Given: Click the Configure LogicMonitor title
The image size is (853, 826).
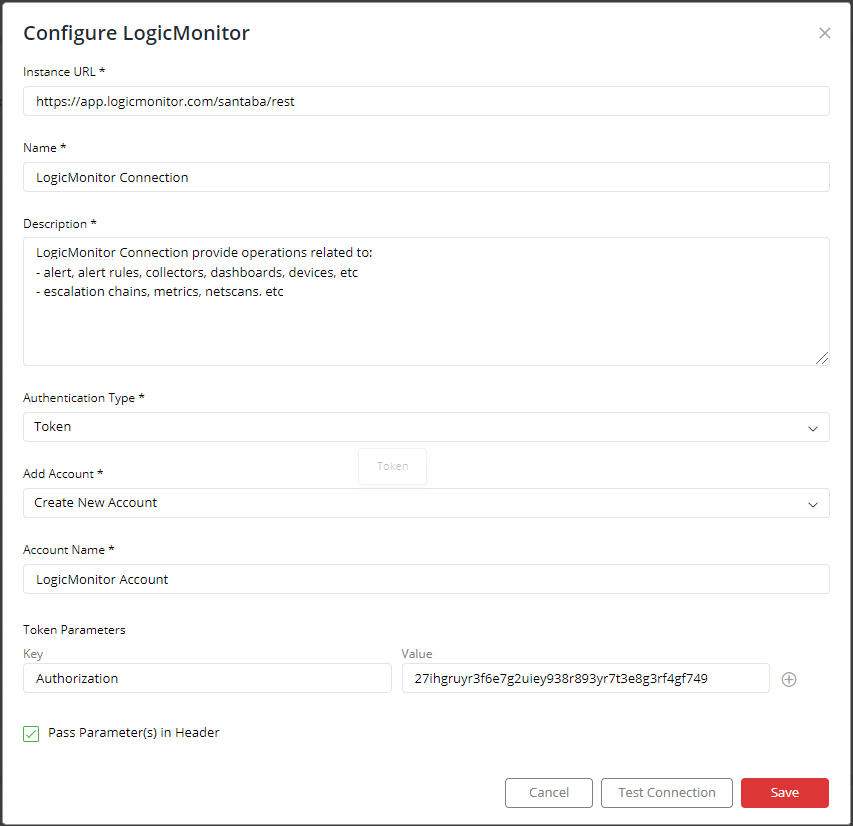Looking at the screenshot, I should click(137, 33).
